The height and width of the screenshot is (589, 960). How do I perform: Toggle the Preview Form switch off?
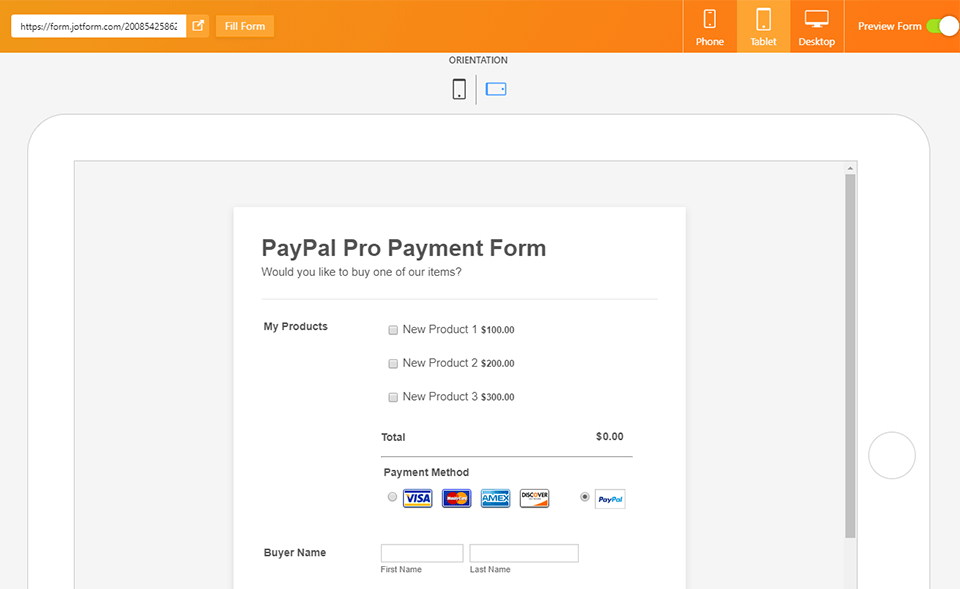pos(942,25)
